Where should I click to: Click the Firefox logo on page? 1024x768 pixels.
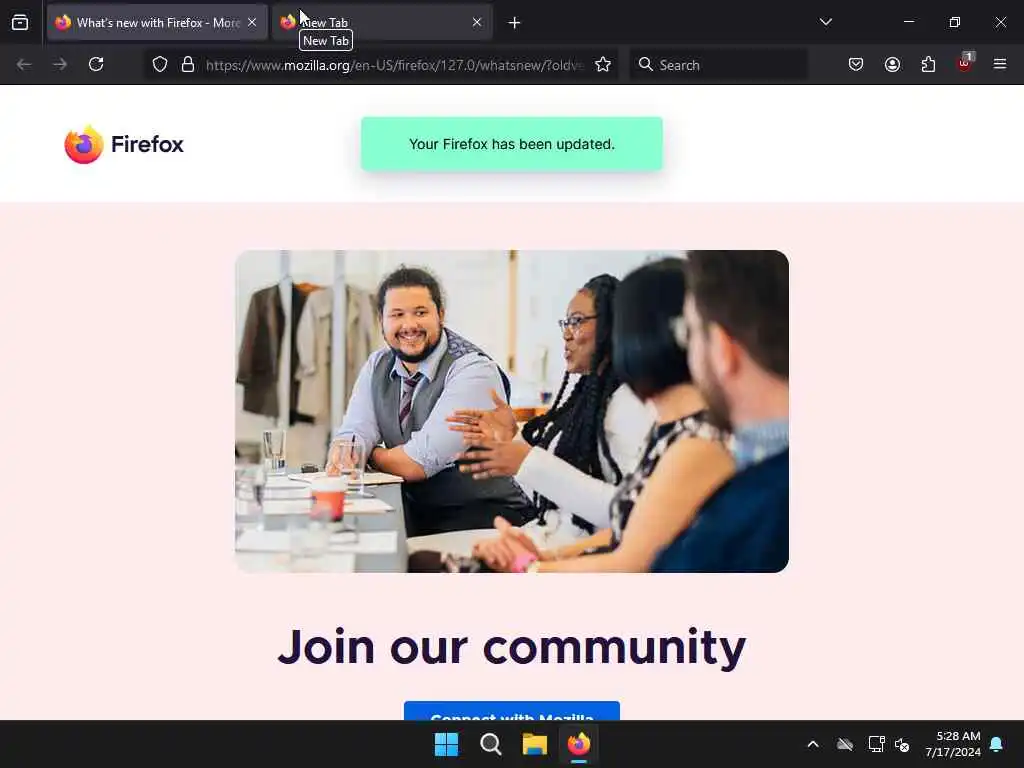[124, 144]
